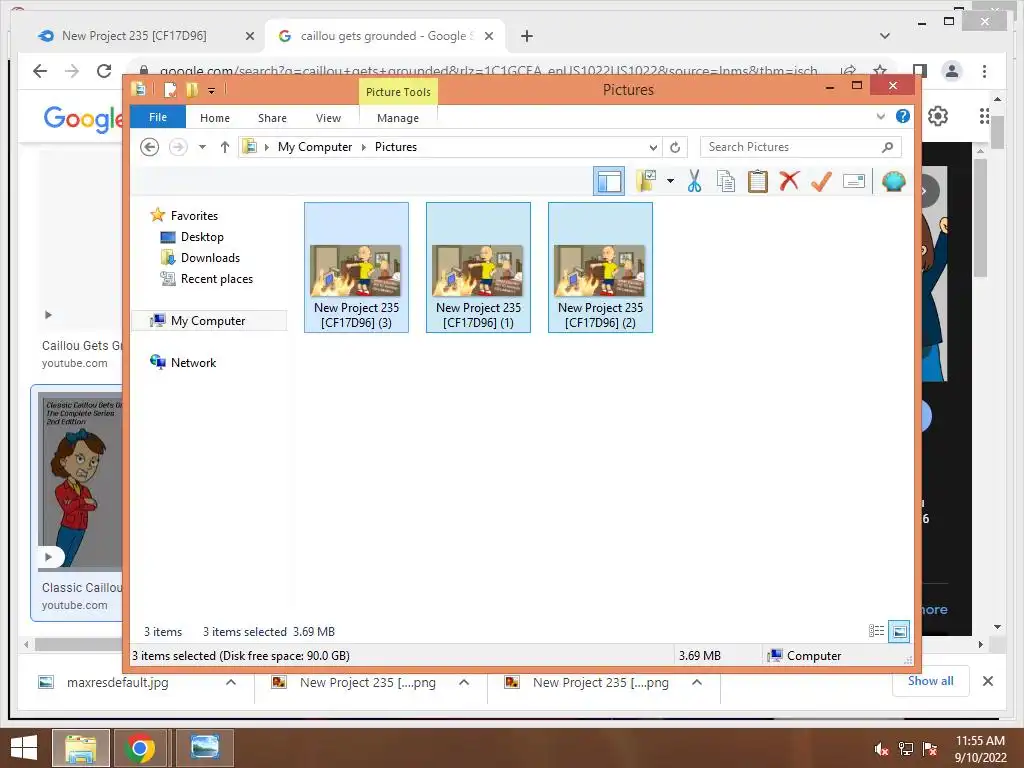1024x768 pixels.
Task: Expand the address bar history dropdown
Action: [x=653, y=147]
